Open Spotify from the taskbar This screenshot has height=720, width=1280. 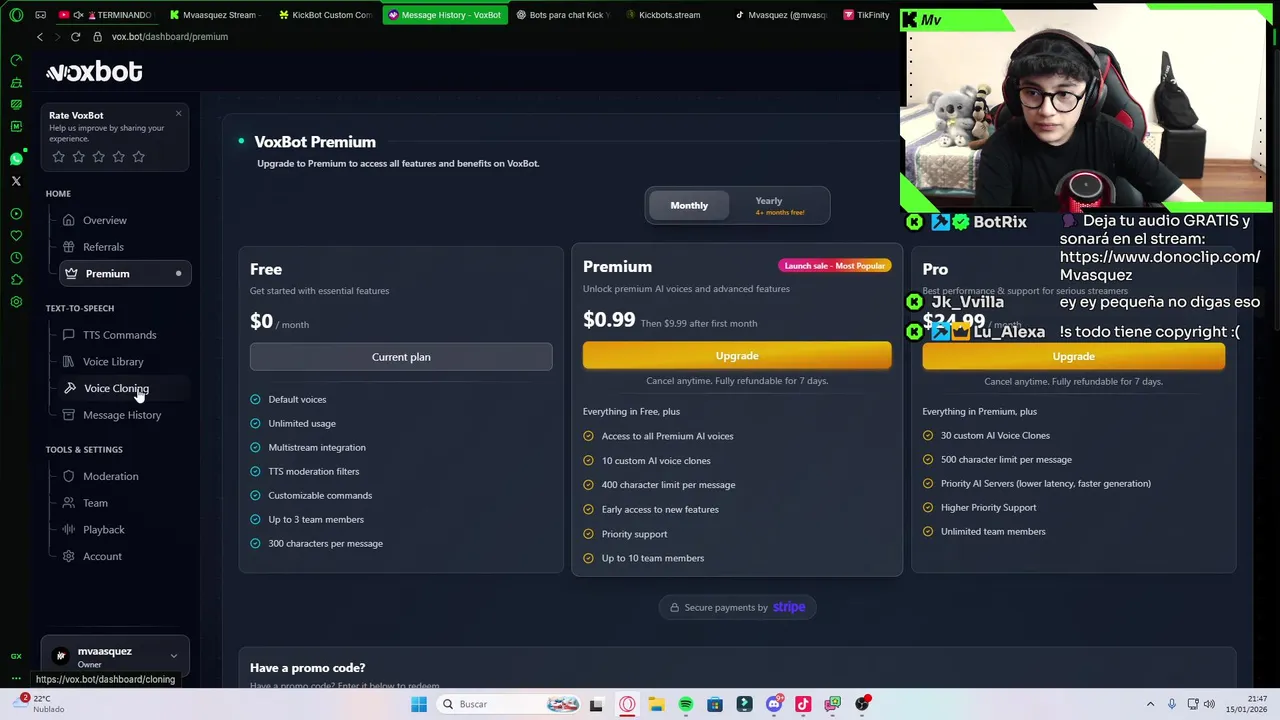(x=685, y=704)
